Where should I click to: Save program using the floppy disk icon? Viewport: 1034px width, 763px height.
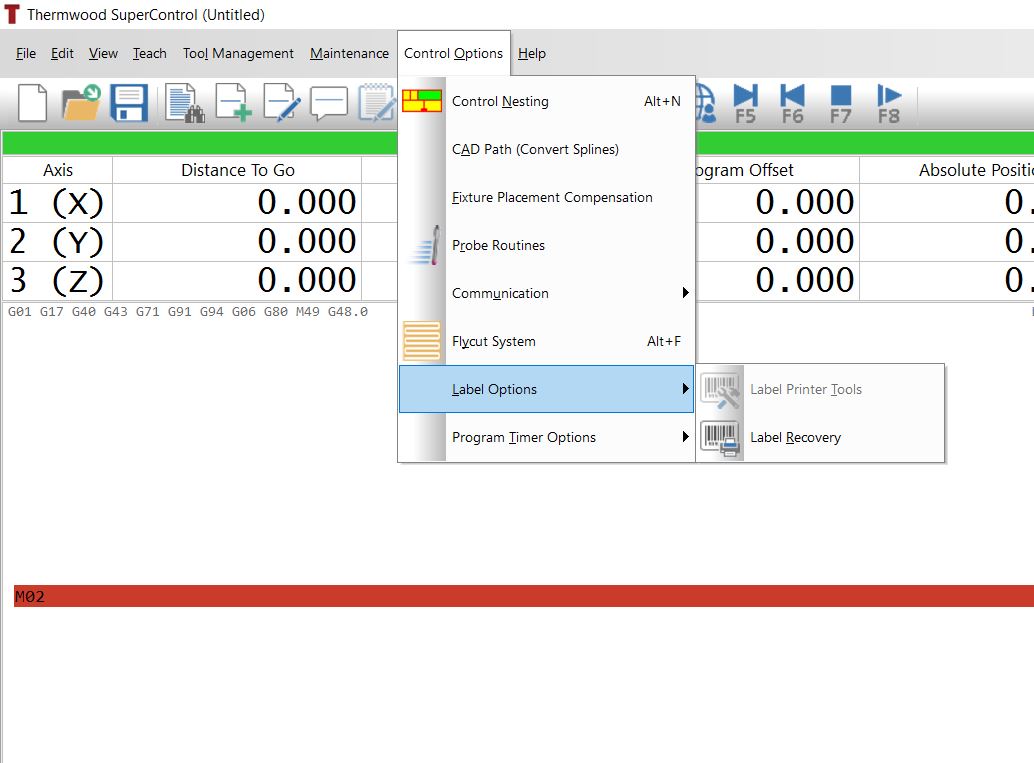coord(129,103)
